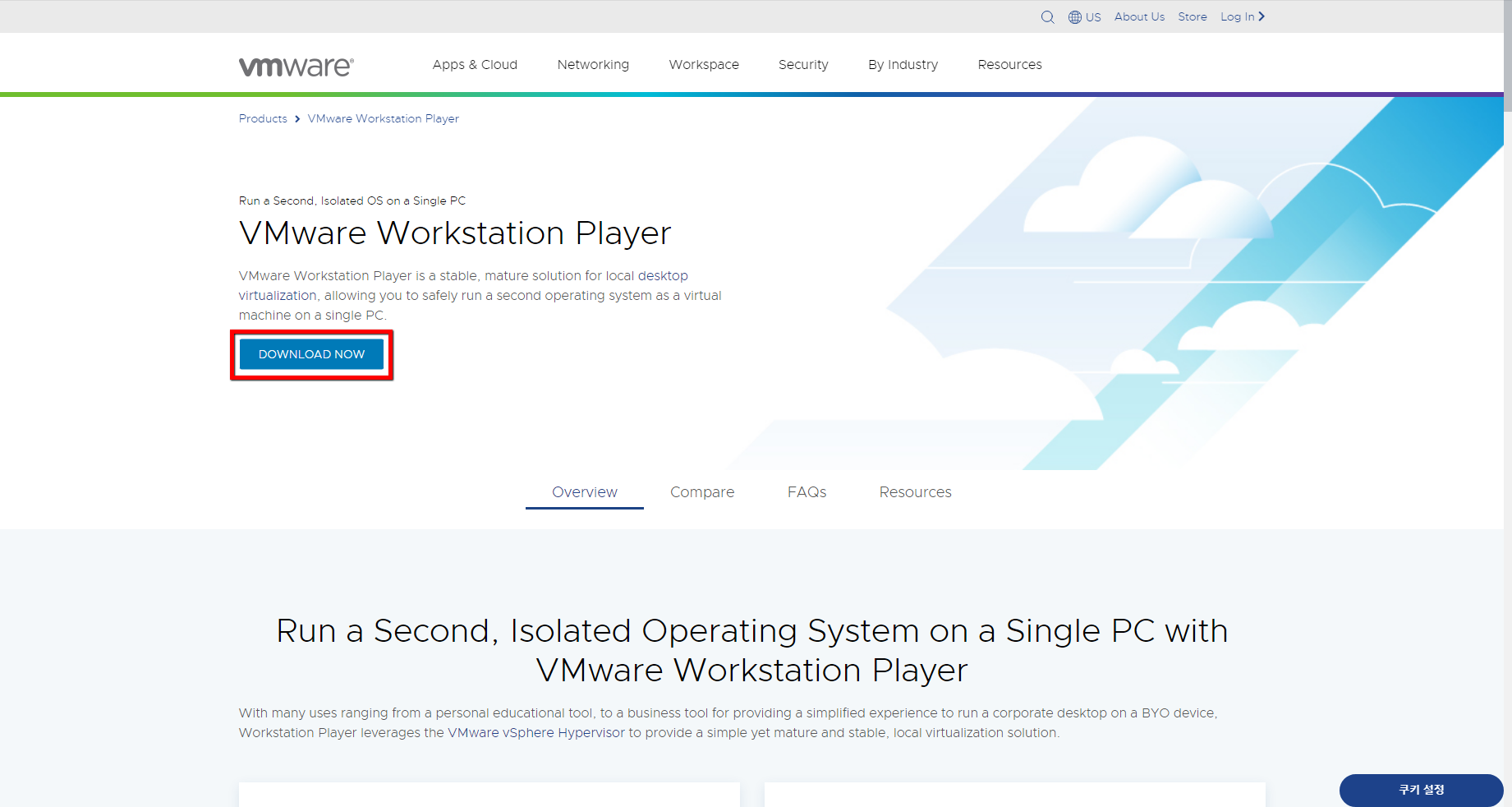Viewport: 1512px width, 807px height.
Task: Click the heading 'VMware Workstation Player'
Action: [x=455, y=233]
